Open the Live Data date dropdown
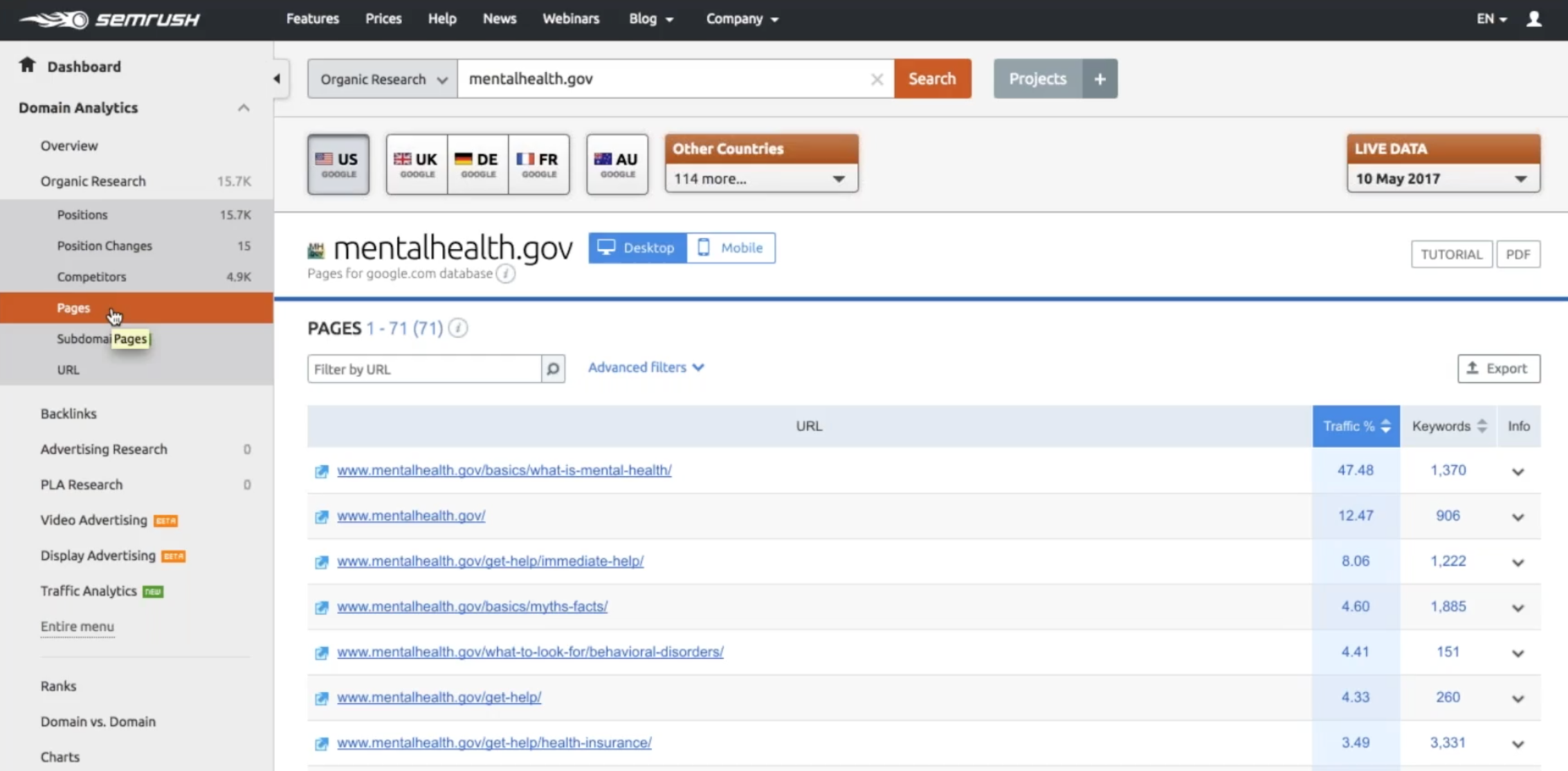1568x771 pixels. pos(1443,179)
